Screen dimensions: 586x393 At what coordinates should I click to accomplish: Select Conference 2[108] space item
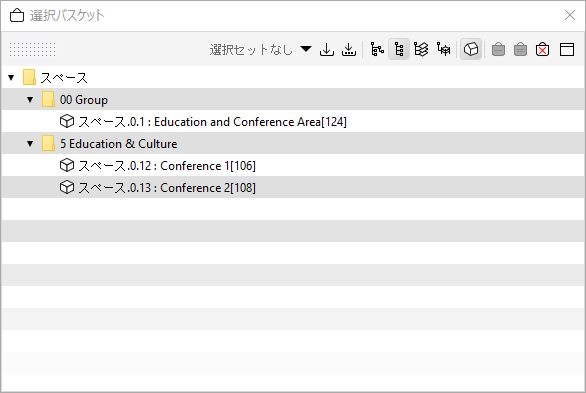pyautogui.click(x=293, y=188)
